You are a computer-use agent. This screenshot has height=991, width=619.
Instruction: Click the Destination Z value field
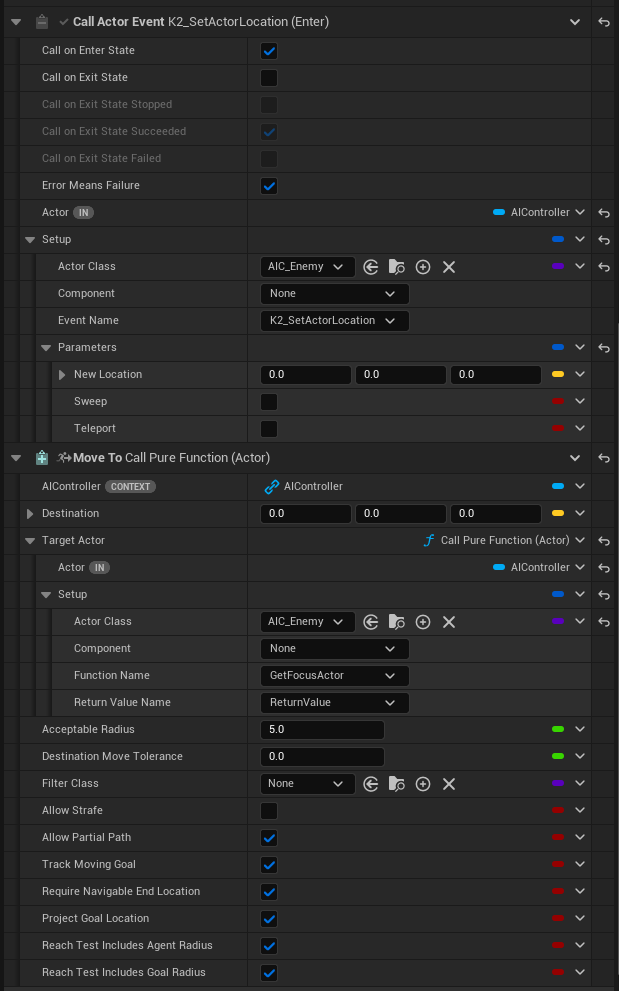496,514
